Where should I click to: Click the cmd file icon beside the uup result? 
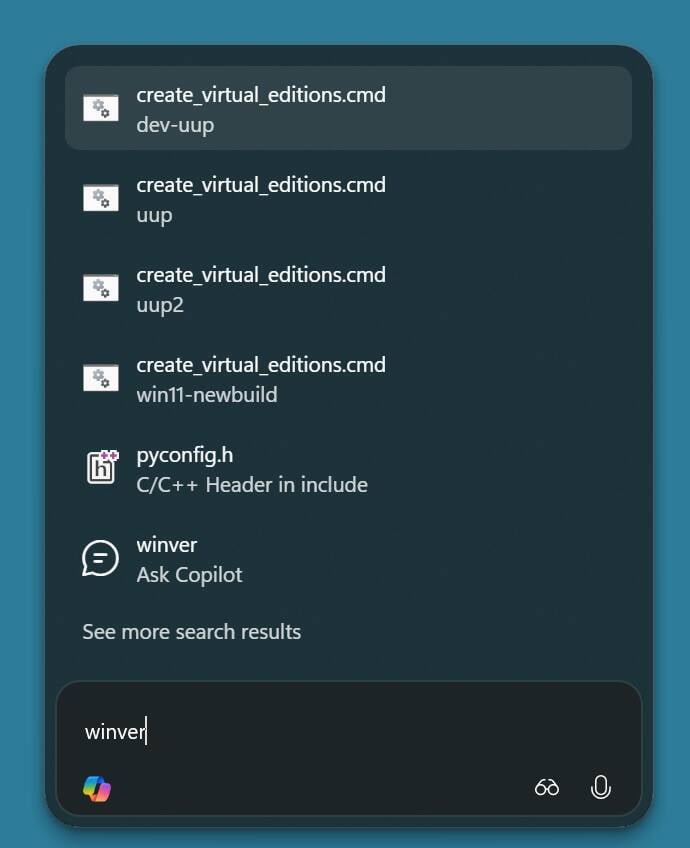100,198
